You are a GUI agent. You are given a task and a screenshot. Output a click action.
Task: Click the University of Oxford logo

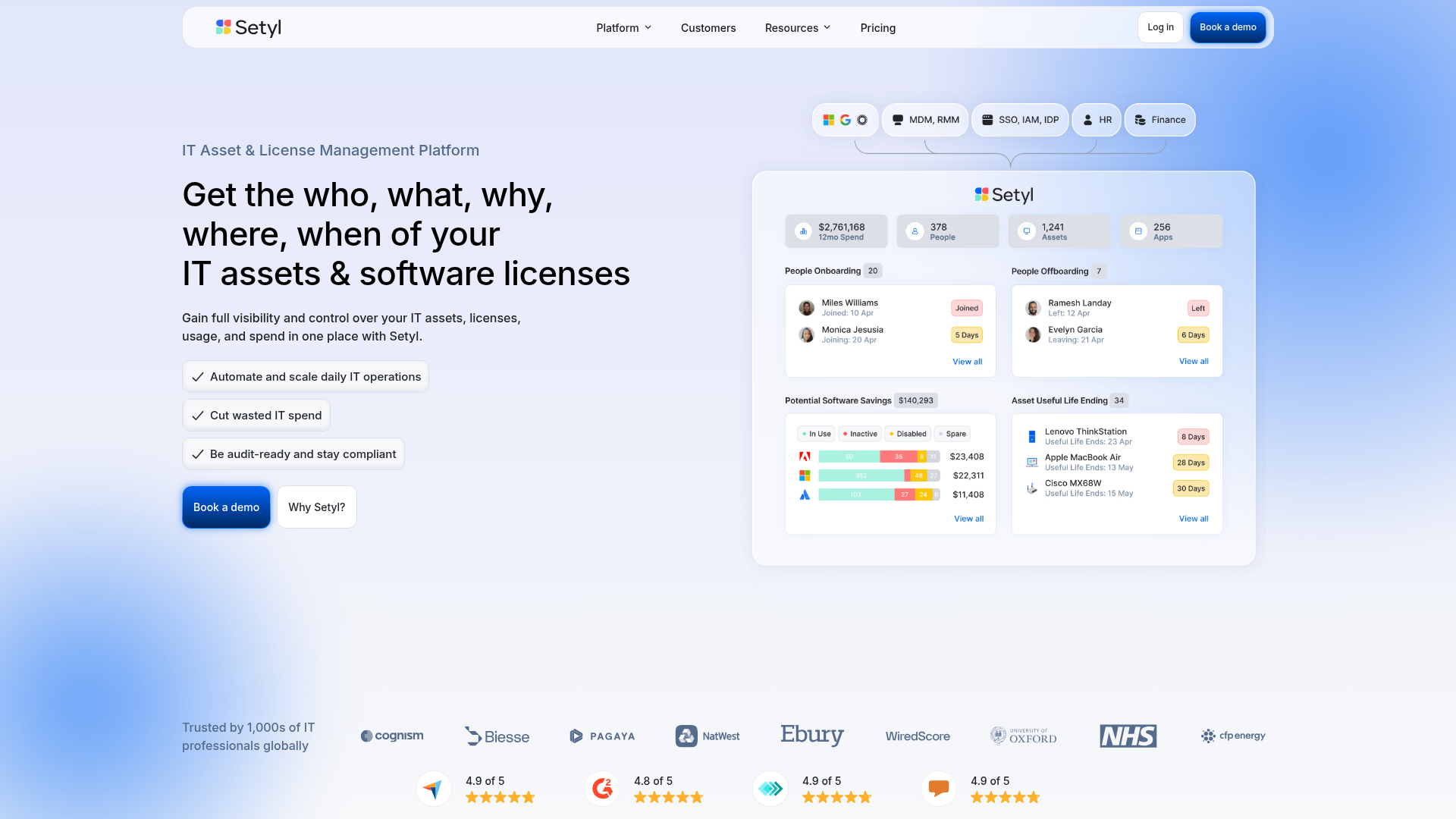1023,736
